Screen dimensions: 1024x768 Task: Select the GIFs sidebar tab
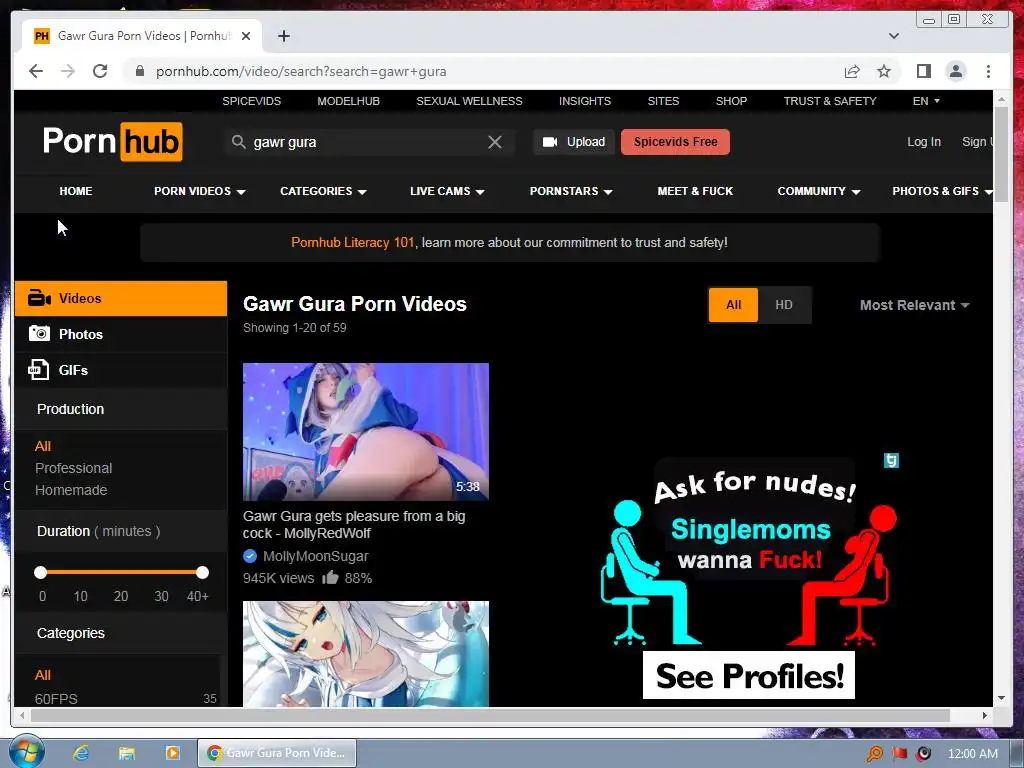121,370
